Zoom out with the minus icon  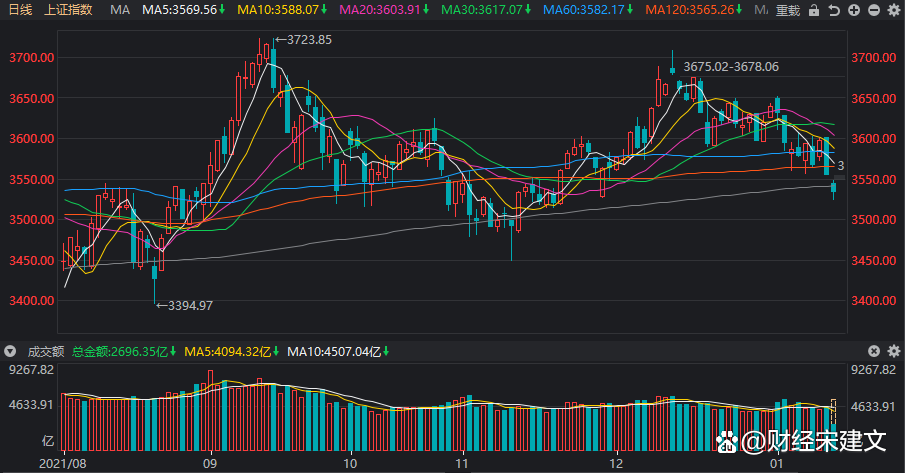pyautogui.click(x=874, y=10)
